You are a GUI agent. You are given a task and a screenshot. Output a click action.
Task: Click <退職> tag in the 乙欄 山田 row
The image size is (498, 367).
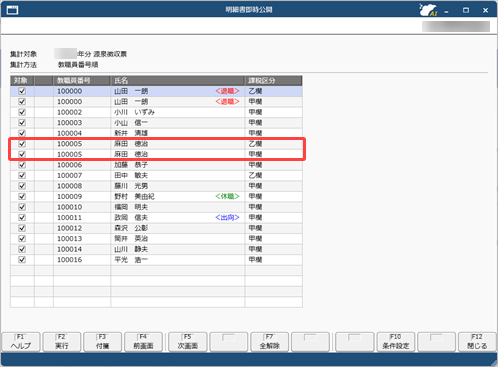[x=227, y=91]
